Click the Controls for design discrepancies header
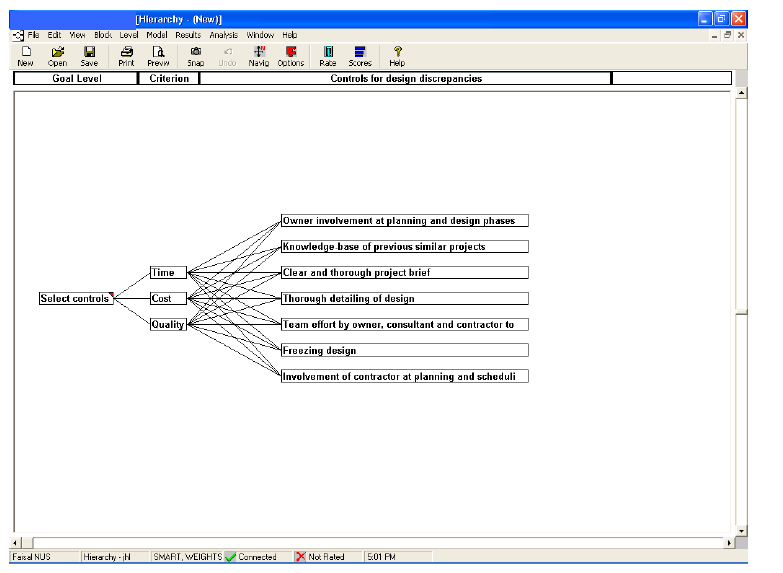This screenshot has height=573, width=783. (405, 78)
